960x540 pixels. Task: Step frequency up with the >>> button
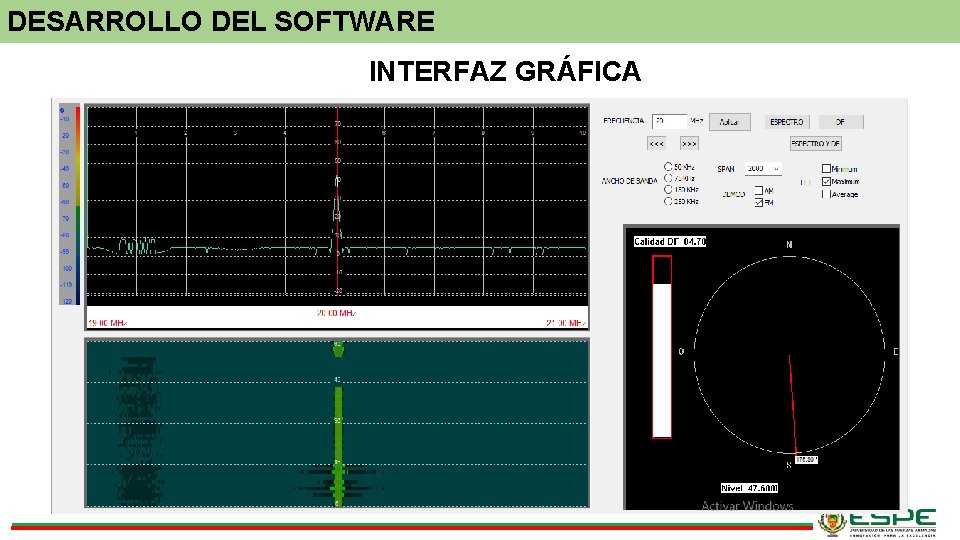(689, 144)
